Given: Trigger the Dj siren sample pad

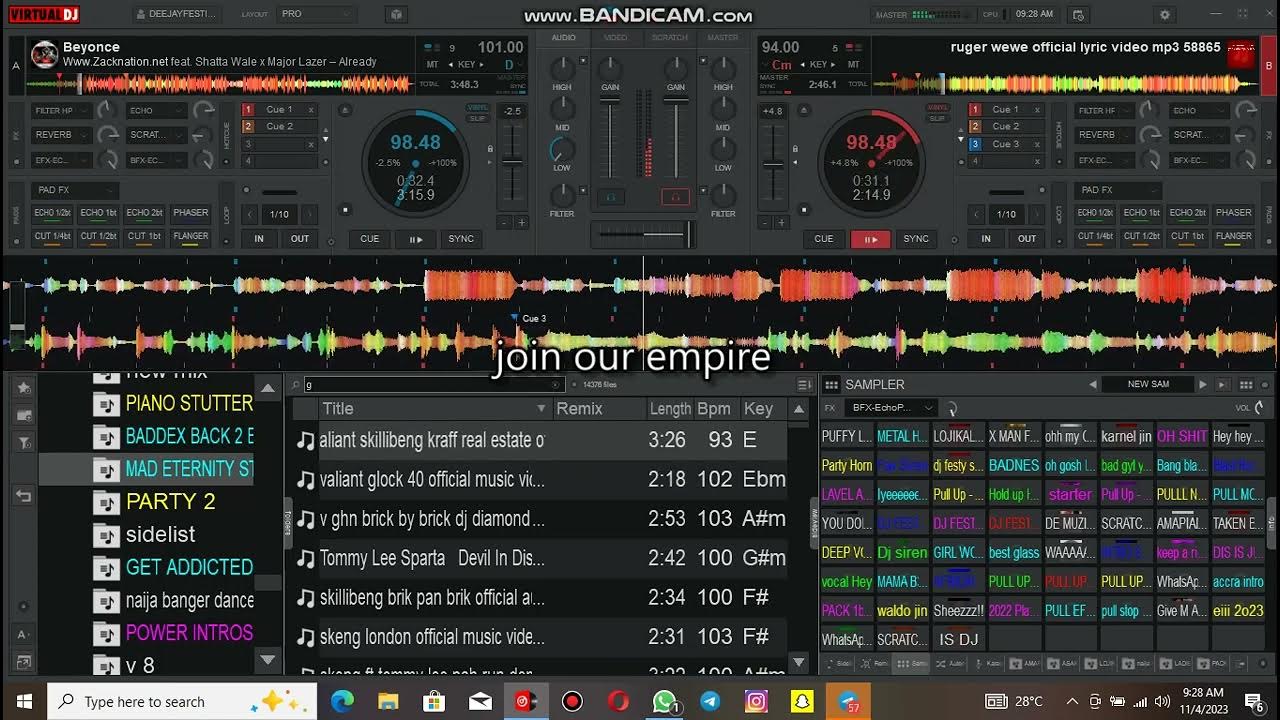Looking at the screenshot, I should [902, 552].
